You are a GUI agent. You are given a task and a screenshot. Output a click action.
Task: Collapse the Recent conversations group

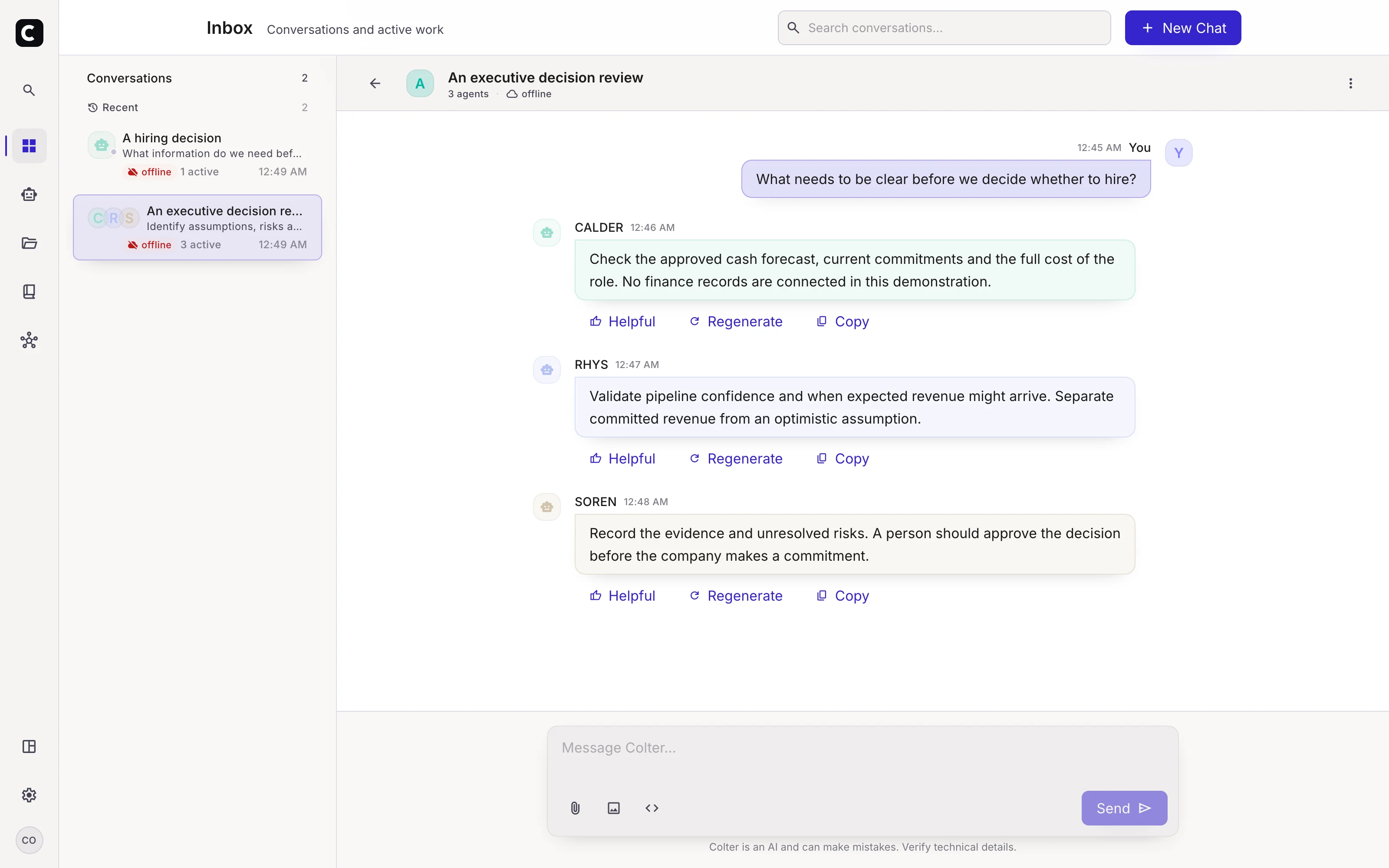(197, 107)
